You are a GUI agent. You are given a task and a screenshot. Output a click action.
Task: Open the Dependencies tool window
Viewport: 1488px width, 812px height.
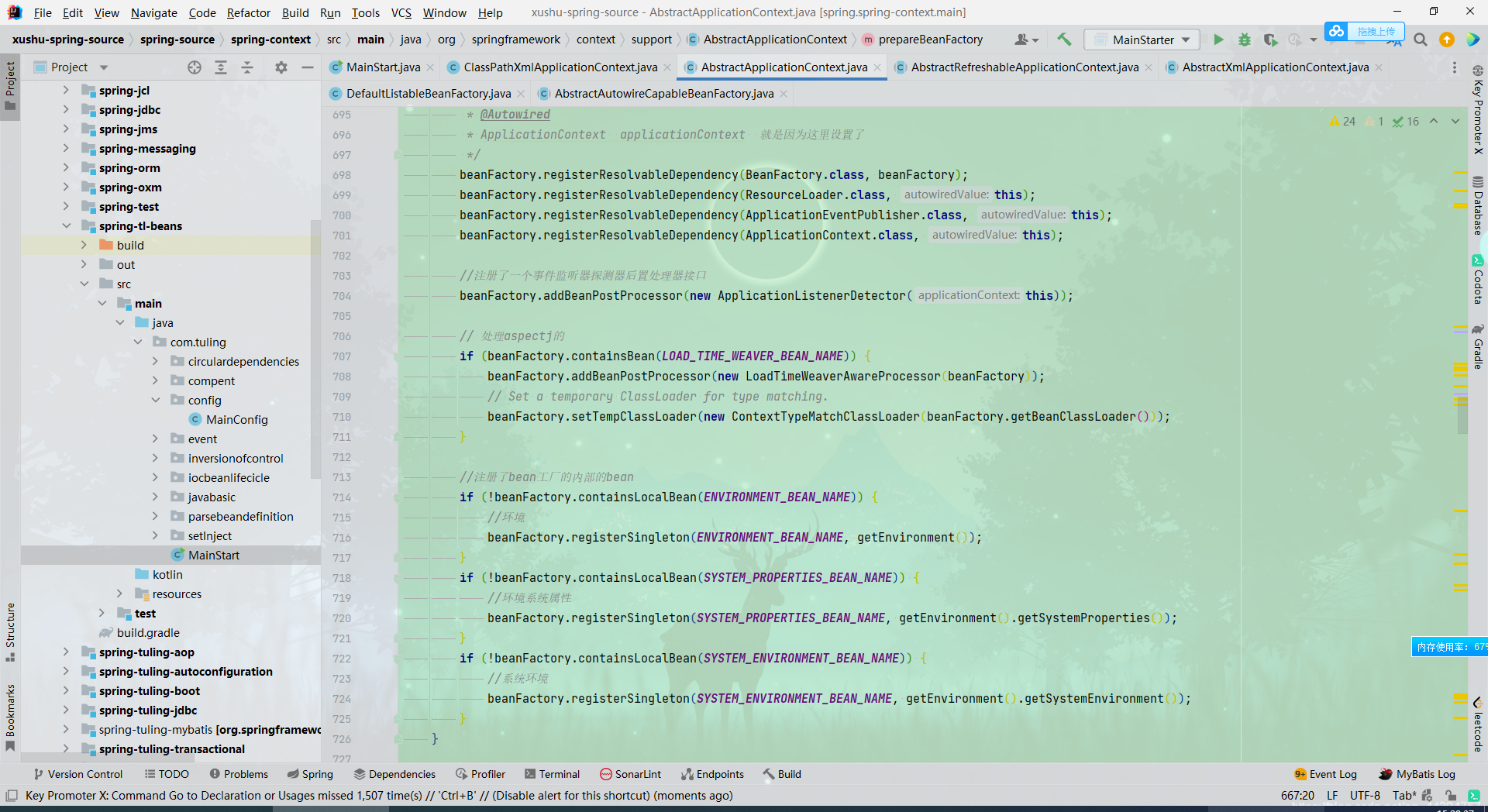point(394,774)
